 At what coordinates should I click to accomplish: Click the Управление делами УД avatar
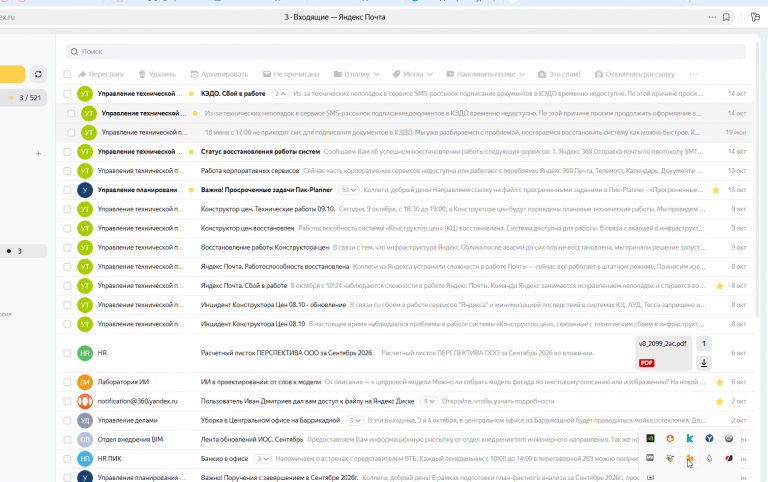point(85,420)
